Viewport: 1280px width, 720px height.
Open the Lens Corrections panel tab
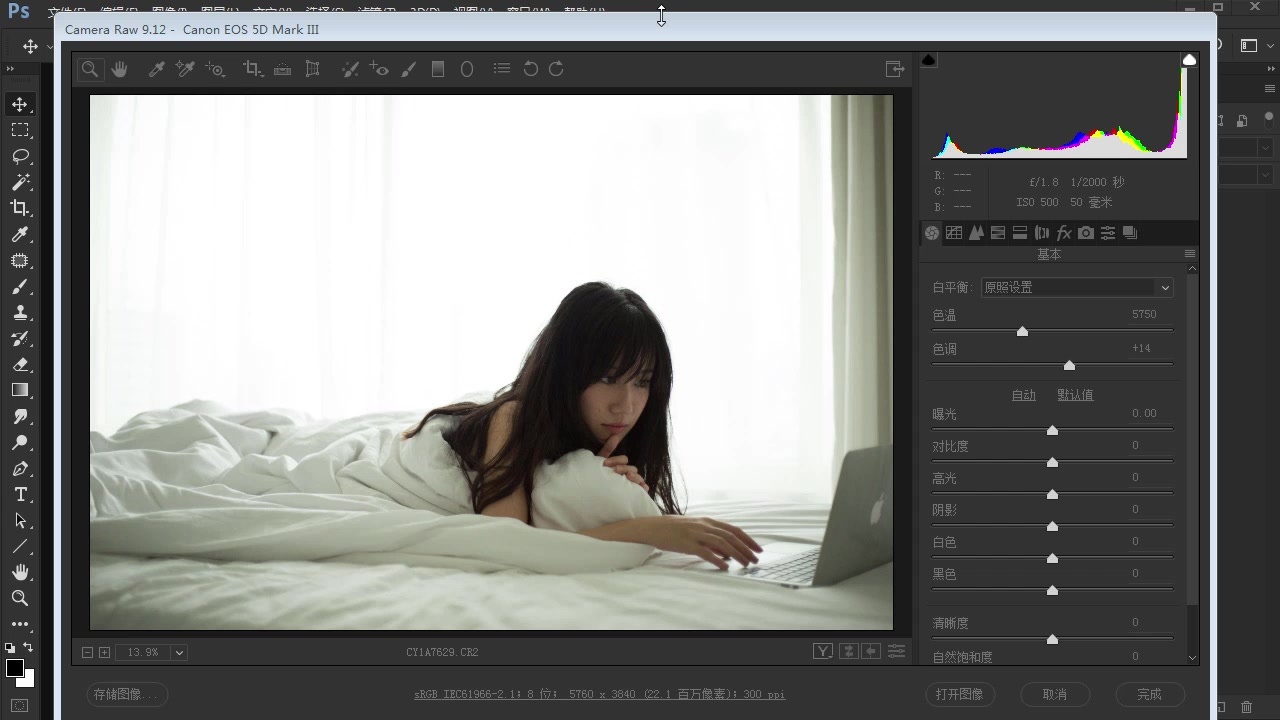(x=1042, y=233)
